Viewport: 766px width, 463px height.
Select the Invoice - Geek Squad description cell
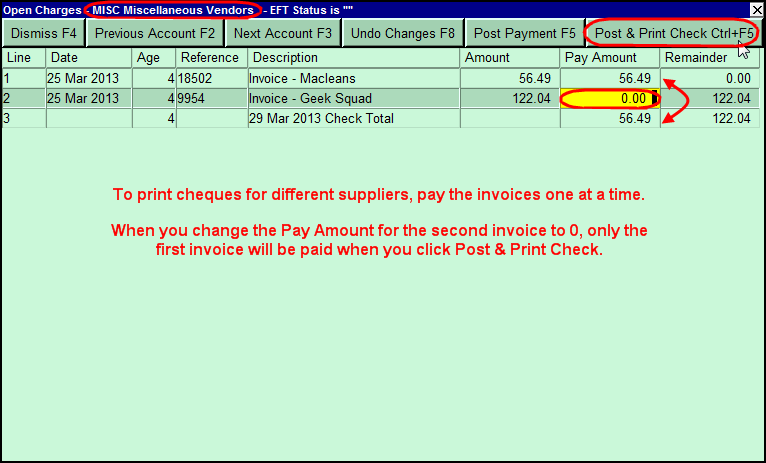pos(354,98)
